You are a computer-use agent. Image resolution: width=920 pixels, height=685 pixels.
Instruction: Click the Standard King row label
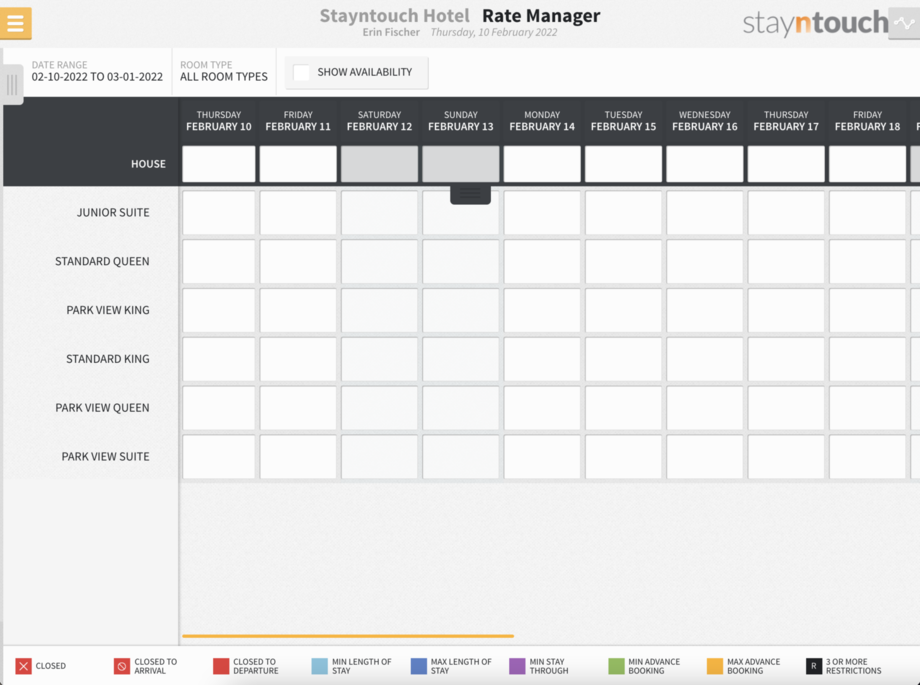107,359
